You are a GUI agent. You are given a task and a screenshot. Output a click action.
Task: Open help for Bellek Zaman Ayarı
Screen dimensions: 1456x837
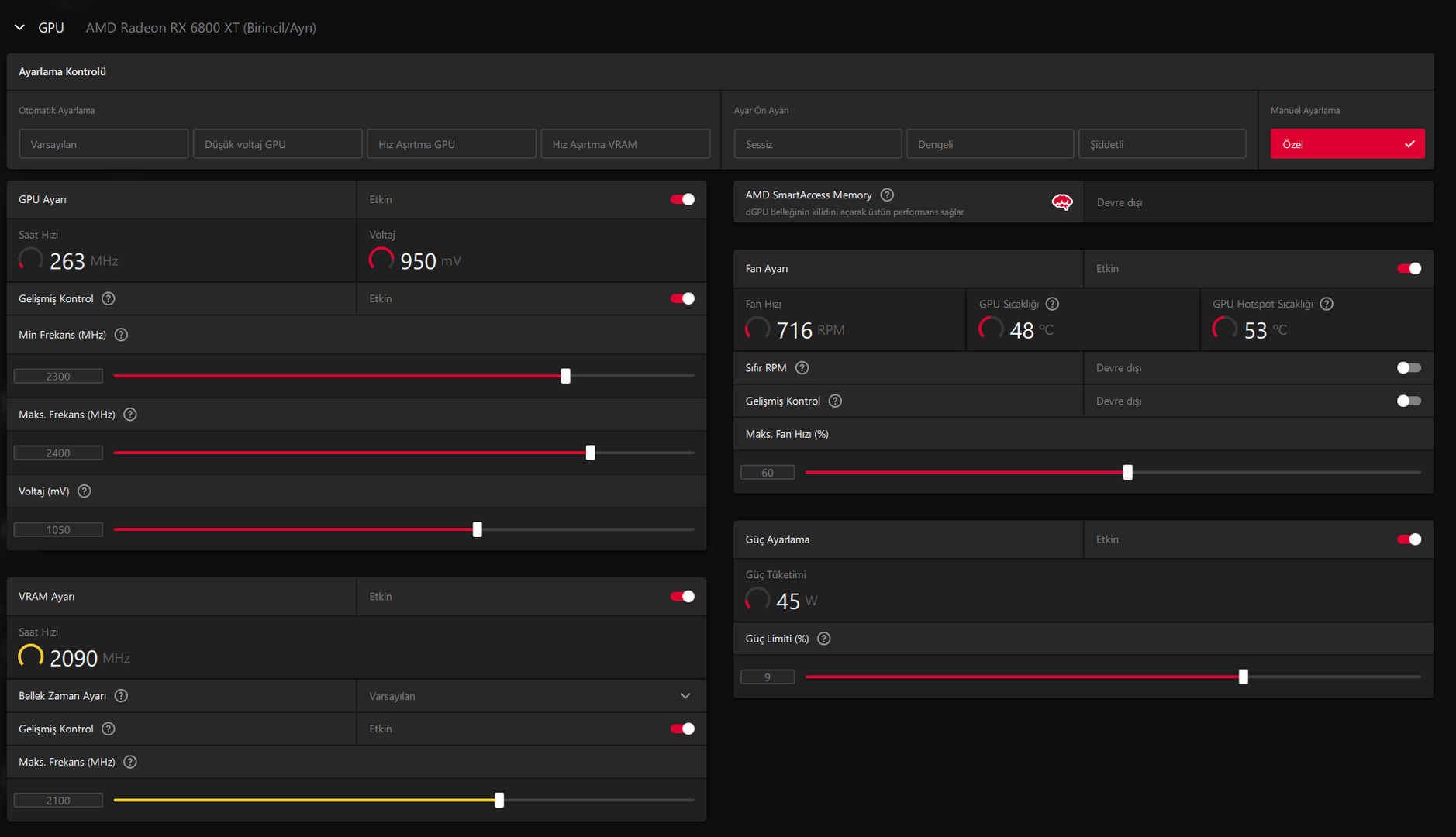pos(121,696)
